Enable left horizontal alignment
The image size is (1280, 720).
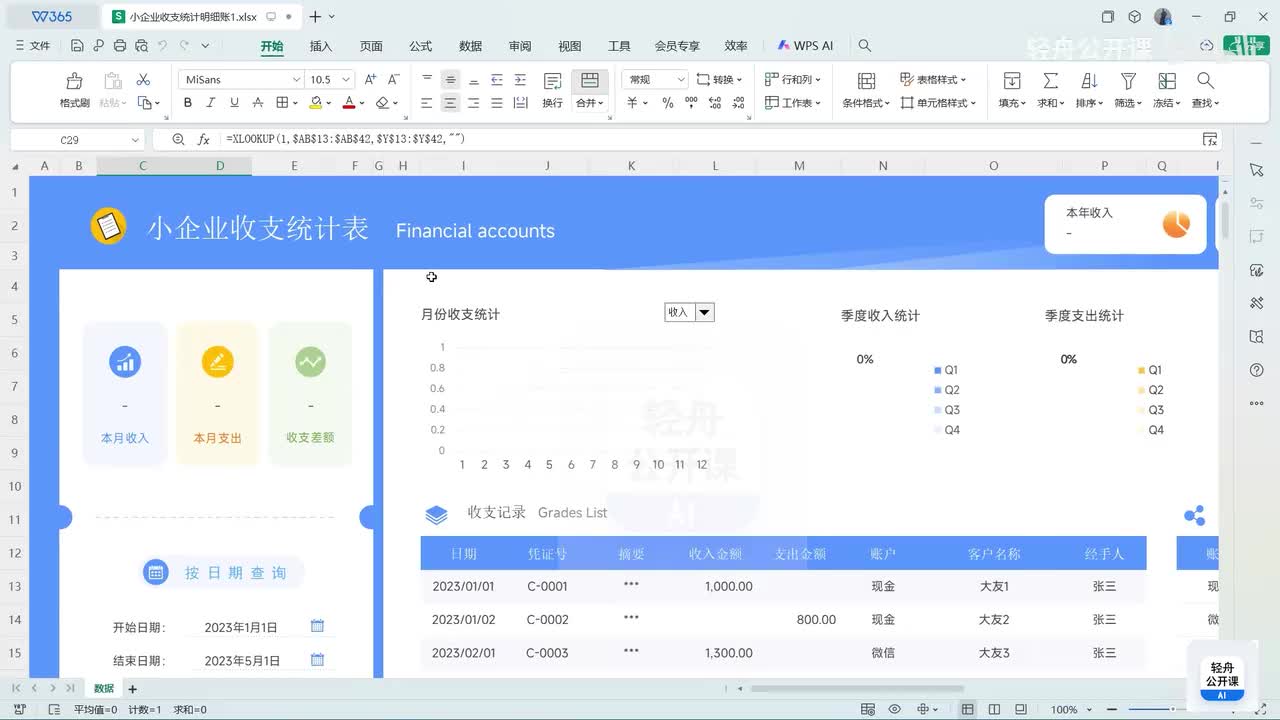point(427,103)
